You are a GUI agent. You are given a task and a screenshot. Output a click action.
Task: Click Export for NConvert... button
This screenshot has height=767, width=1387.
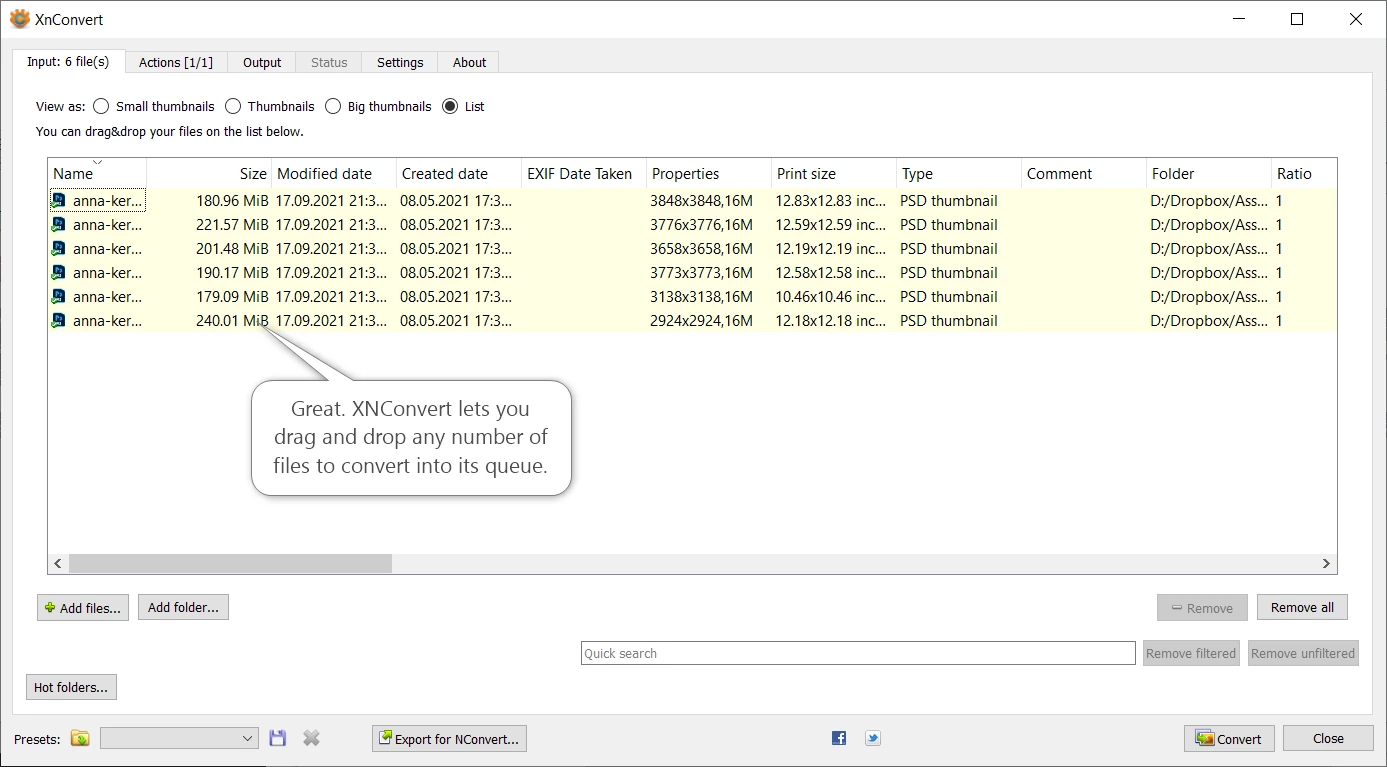[449, 739]
